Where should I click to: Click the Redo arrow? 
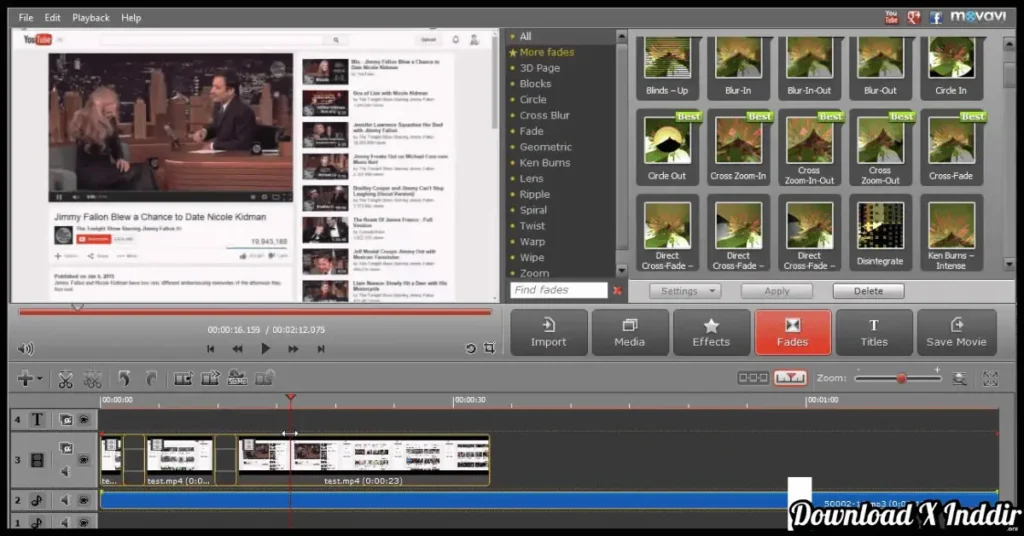click(151, 378)
